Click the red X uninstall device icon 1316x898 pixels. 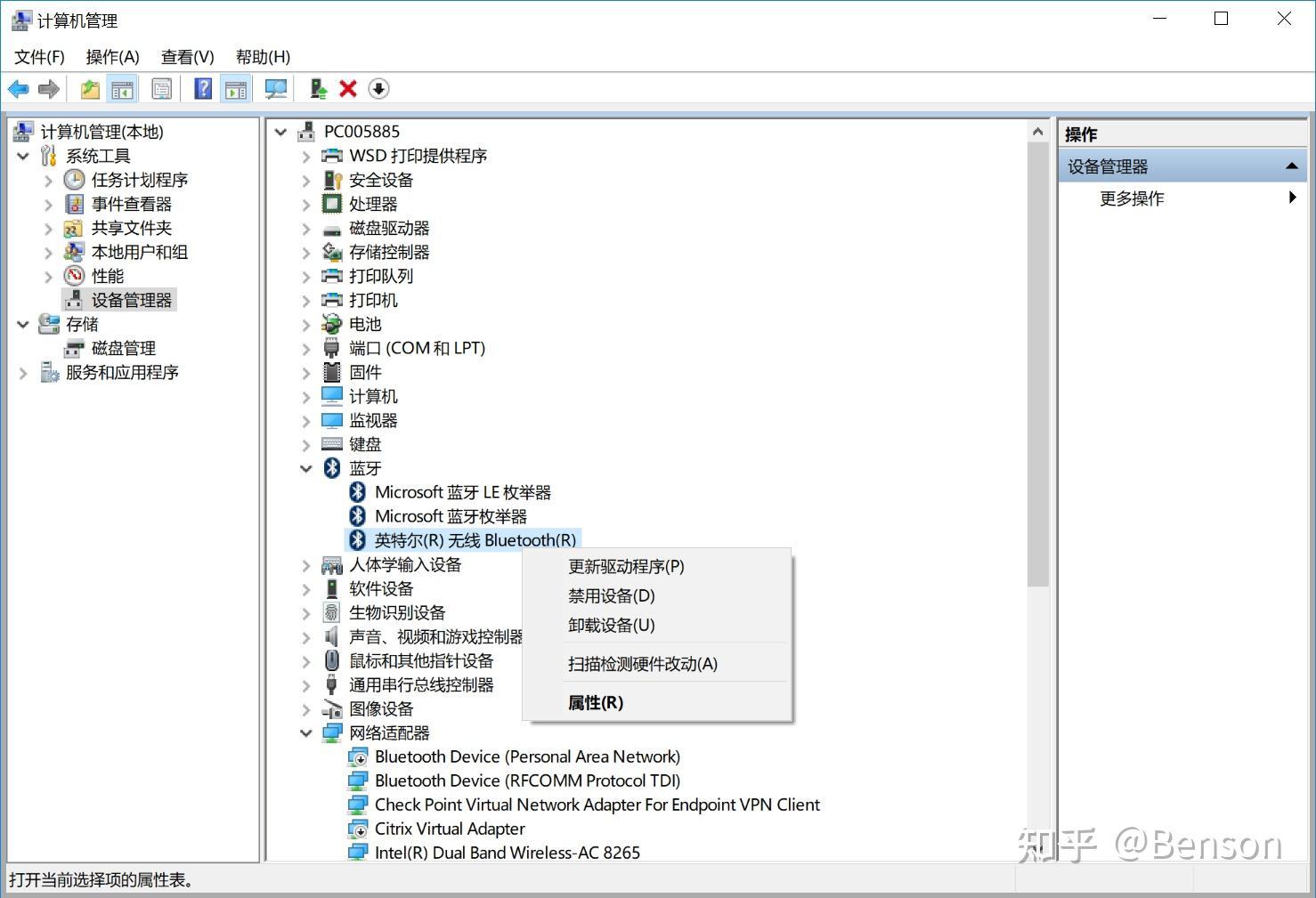pos(348,89)
